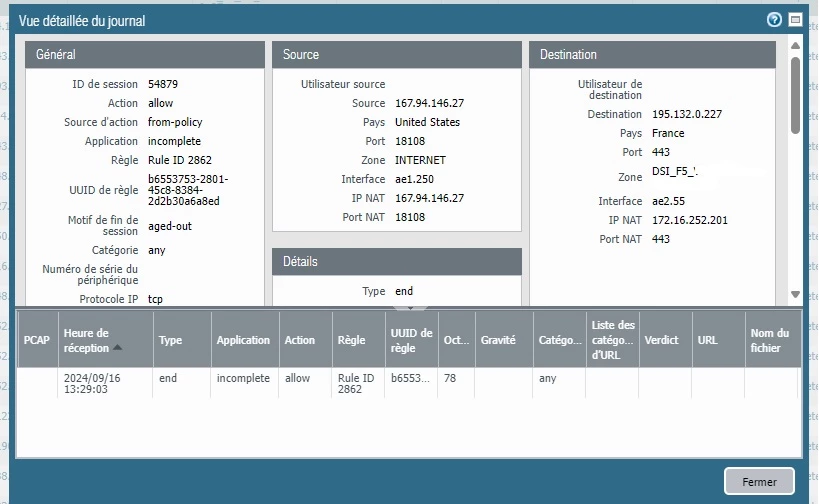Open the help icon in dialog header
The height and width of the screenshot is (504, 819).
coord(774,20)
